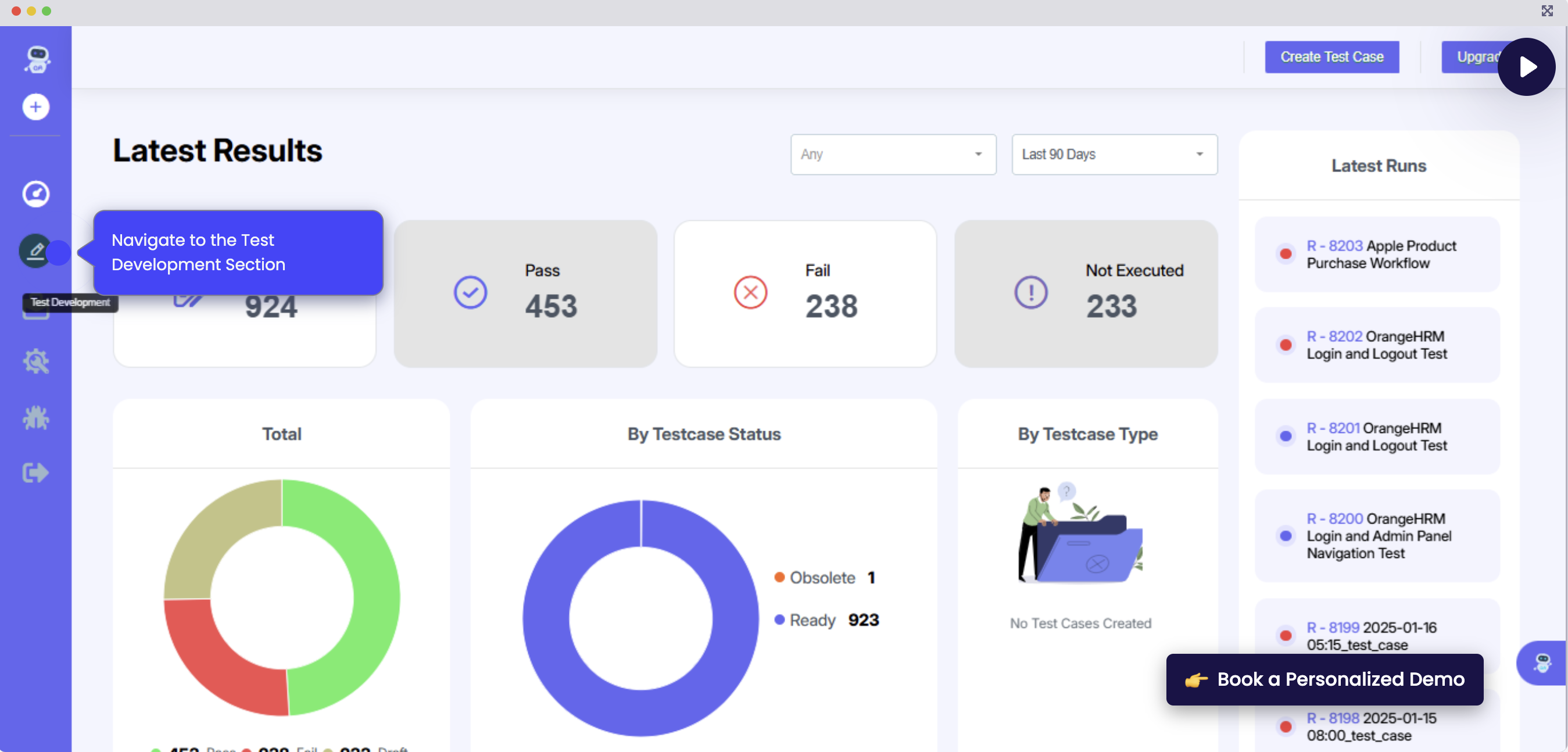Open the Test Development pencil icon

(x=35, y=250)
